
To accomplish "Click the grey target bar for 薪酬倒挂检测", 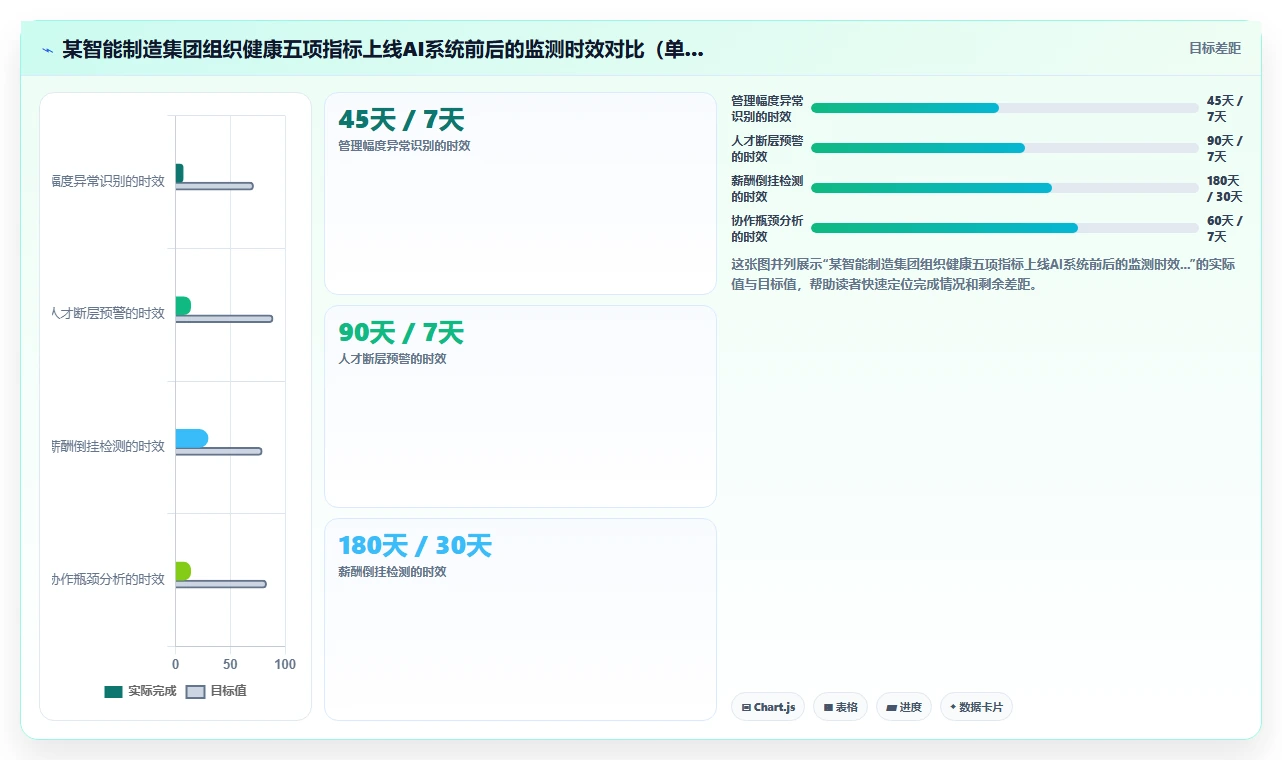I will coord(218,451).
